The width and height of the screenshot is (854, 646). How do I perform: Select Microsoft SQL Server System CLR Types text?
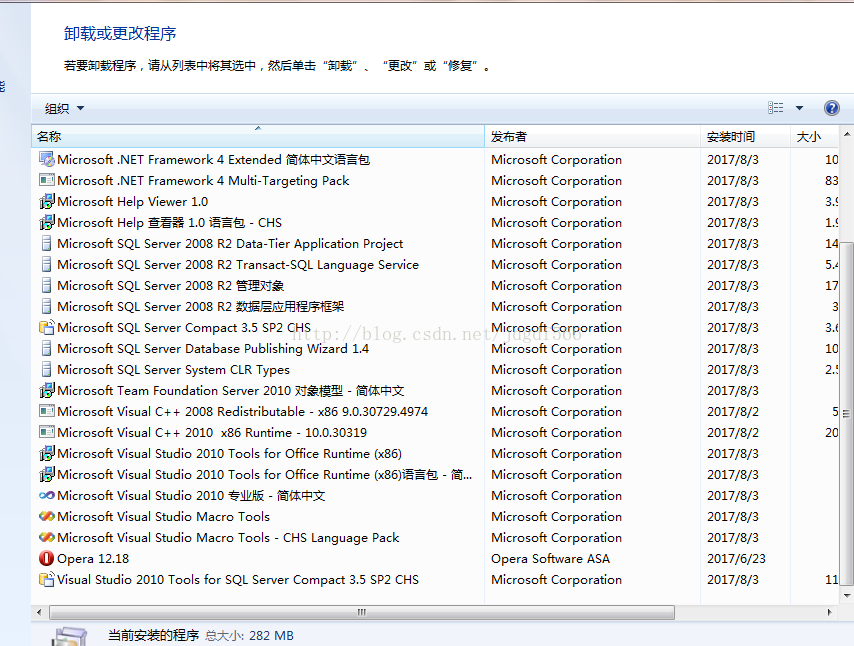pos(173,370)
